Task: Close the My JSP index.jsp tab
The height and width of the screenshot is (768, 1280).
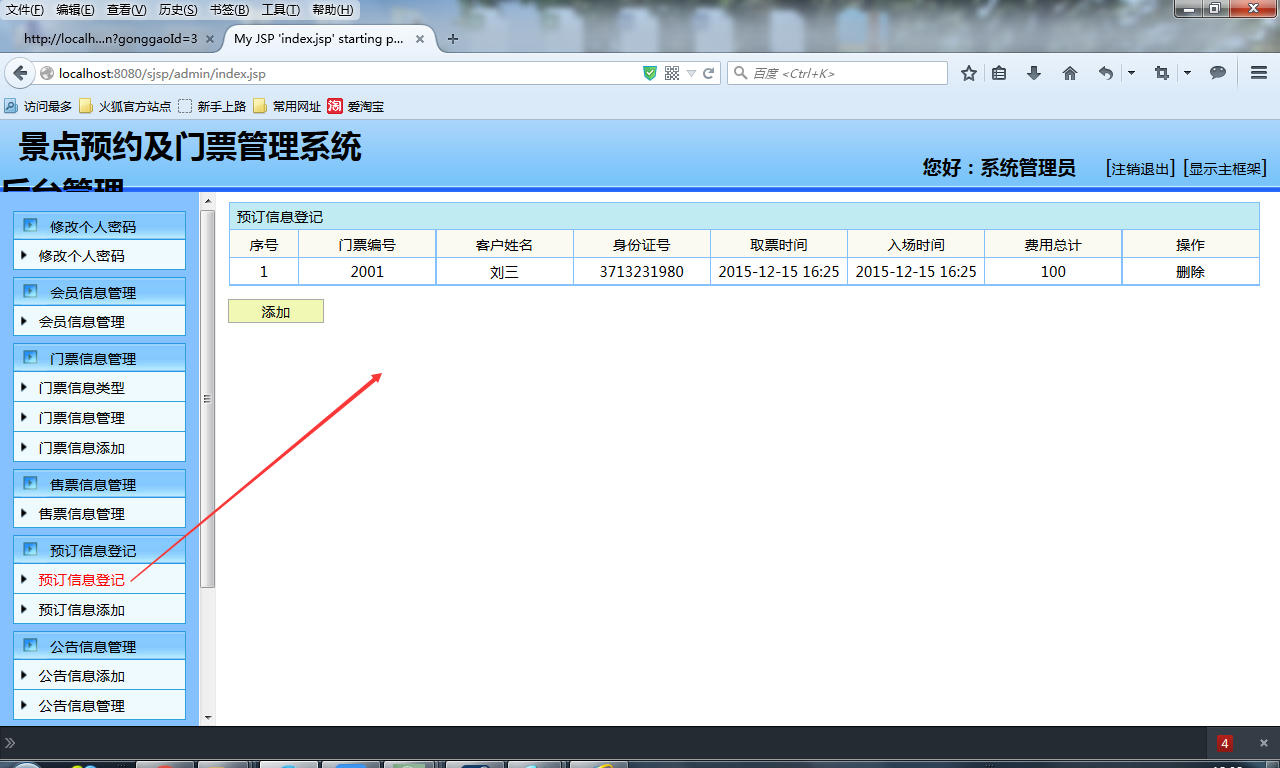Action: [x=420, y=40]
